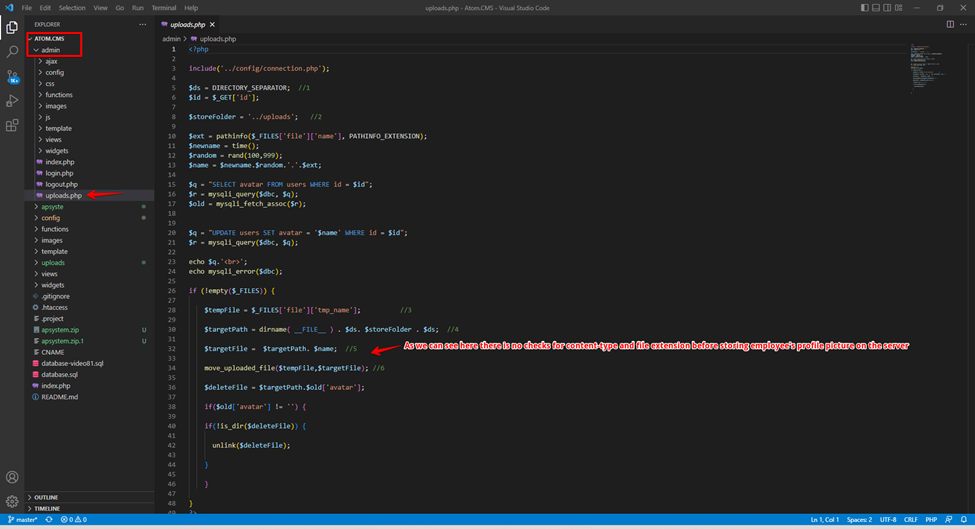The image size is (975, 529).
Task: Click admin in the breadcrumb path
Action: coord(171,39)
